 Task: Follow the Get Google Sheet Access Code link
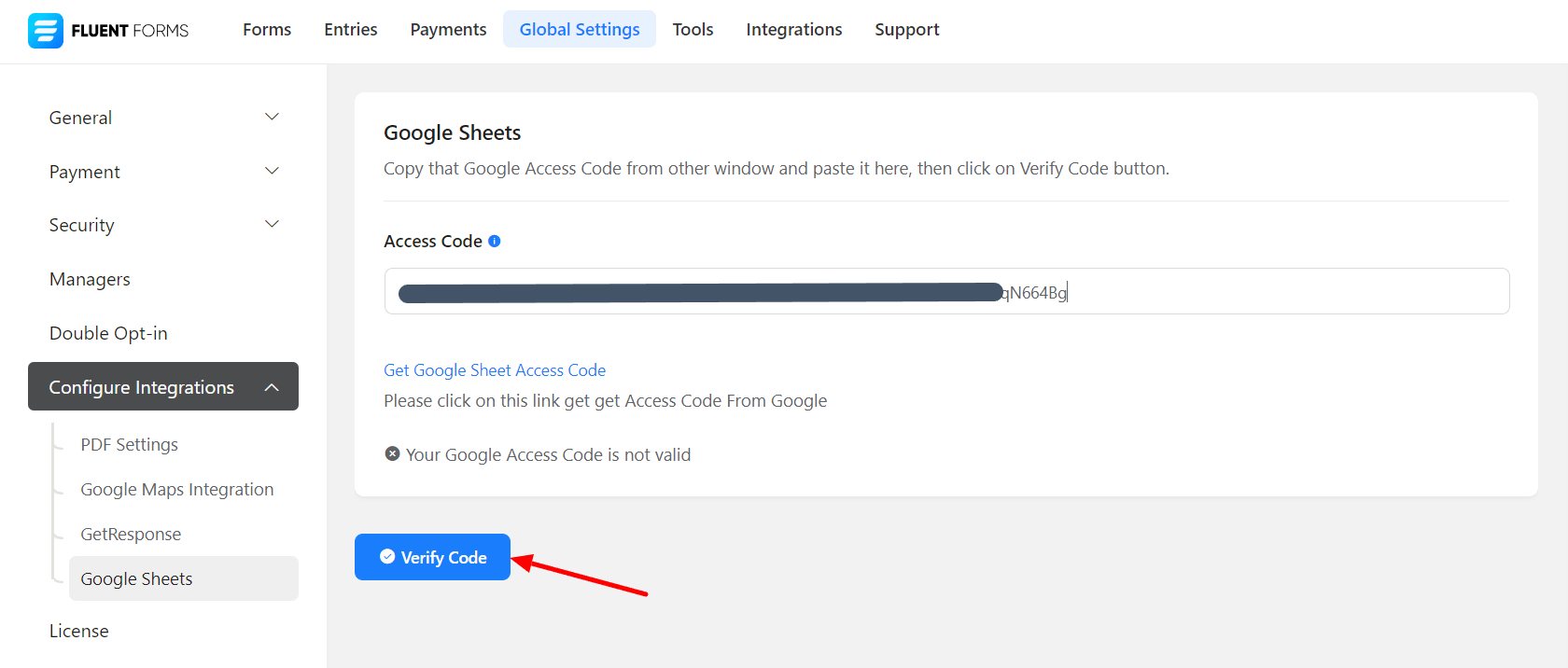point(495,370)
